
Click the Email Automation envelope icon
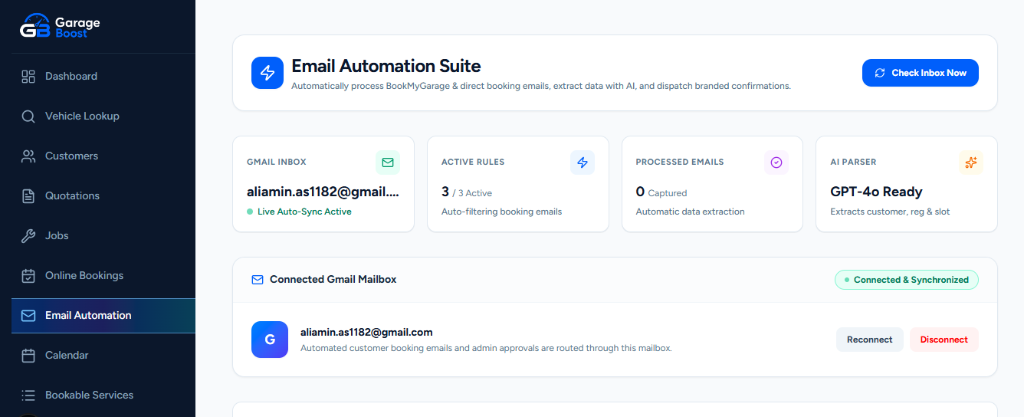coord(28,315)
